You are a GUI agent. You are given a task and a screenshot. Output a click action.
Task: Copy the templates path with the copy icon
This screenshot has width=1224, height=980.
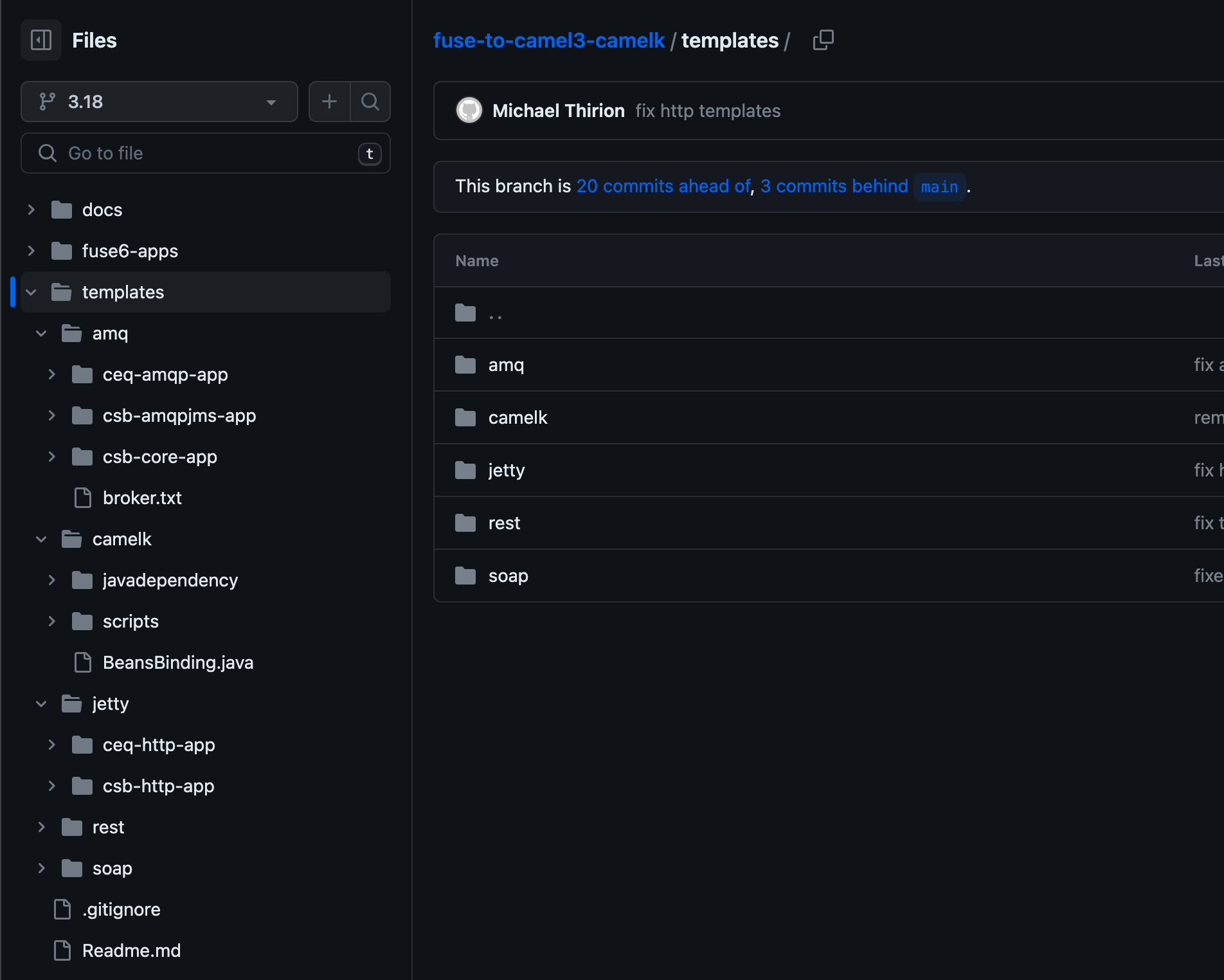pyautogui.click(x=823, y=40)
